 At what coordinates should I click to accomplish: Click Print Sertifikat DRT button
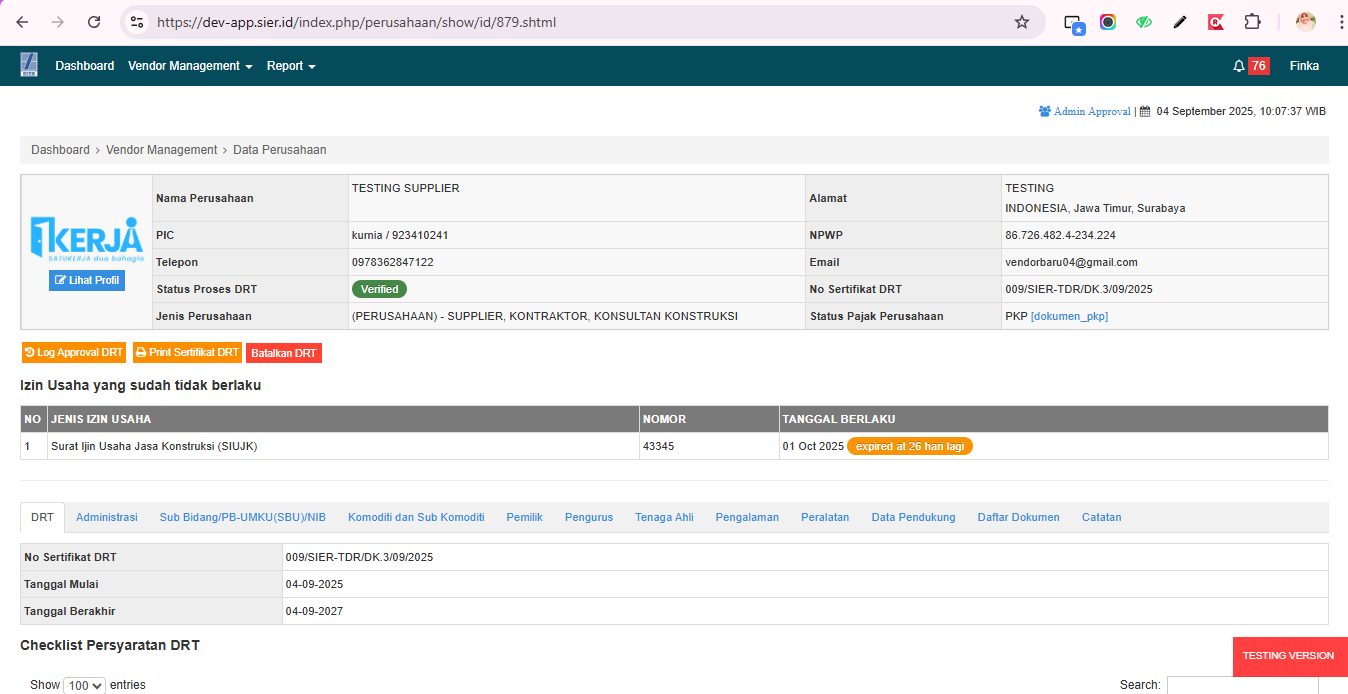187,353
